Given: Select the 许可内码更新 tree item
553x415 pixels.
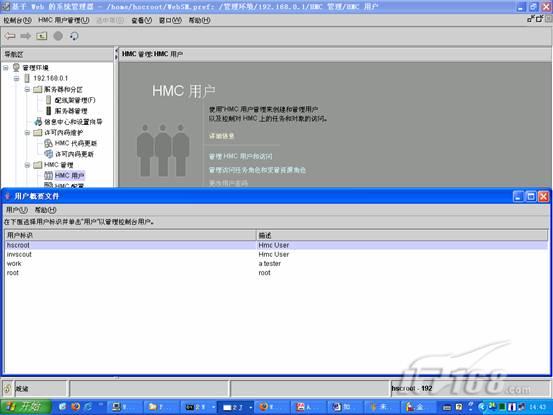Looking at the screenshot, I should [x=74, y=154].
